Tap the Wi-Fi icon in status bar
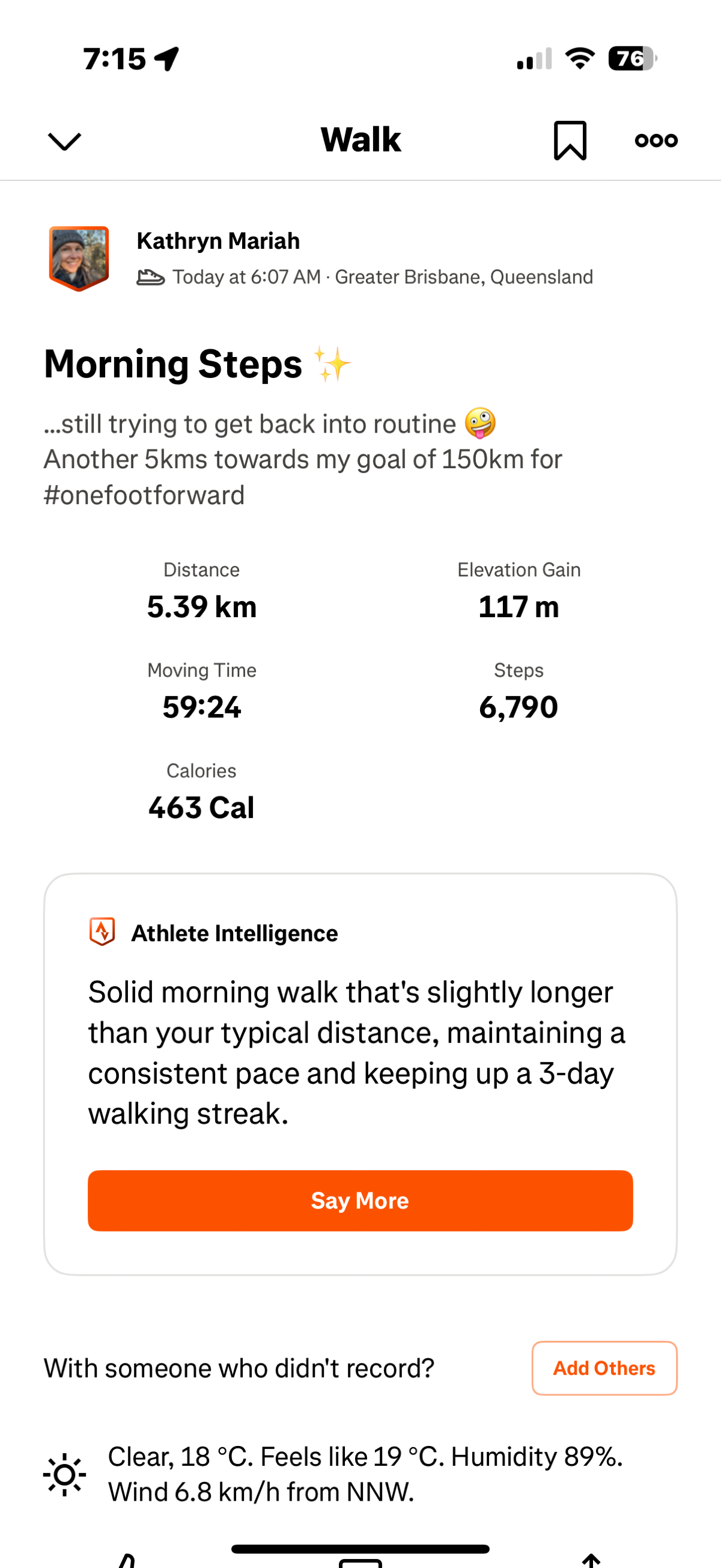The width and height of the screenshot is (721, 1568). (580, 58)
